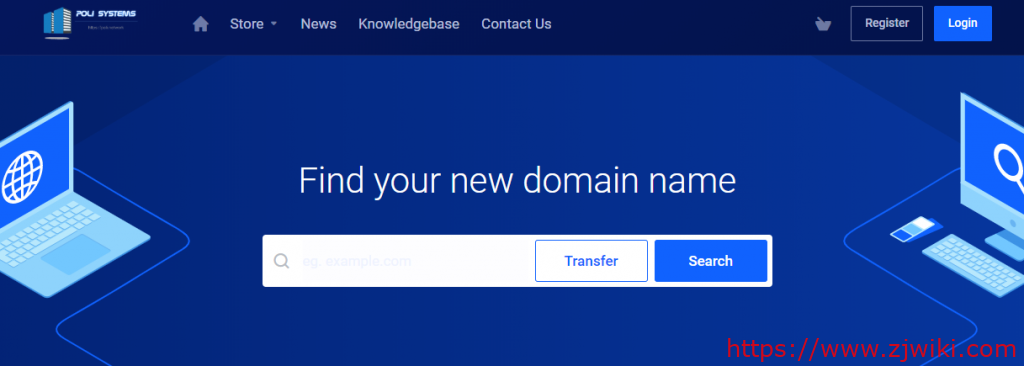Click the Poli Systems logo

click(x=90, y=24)
